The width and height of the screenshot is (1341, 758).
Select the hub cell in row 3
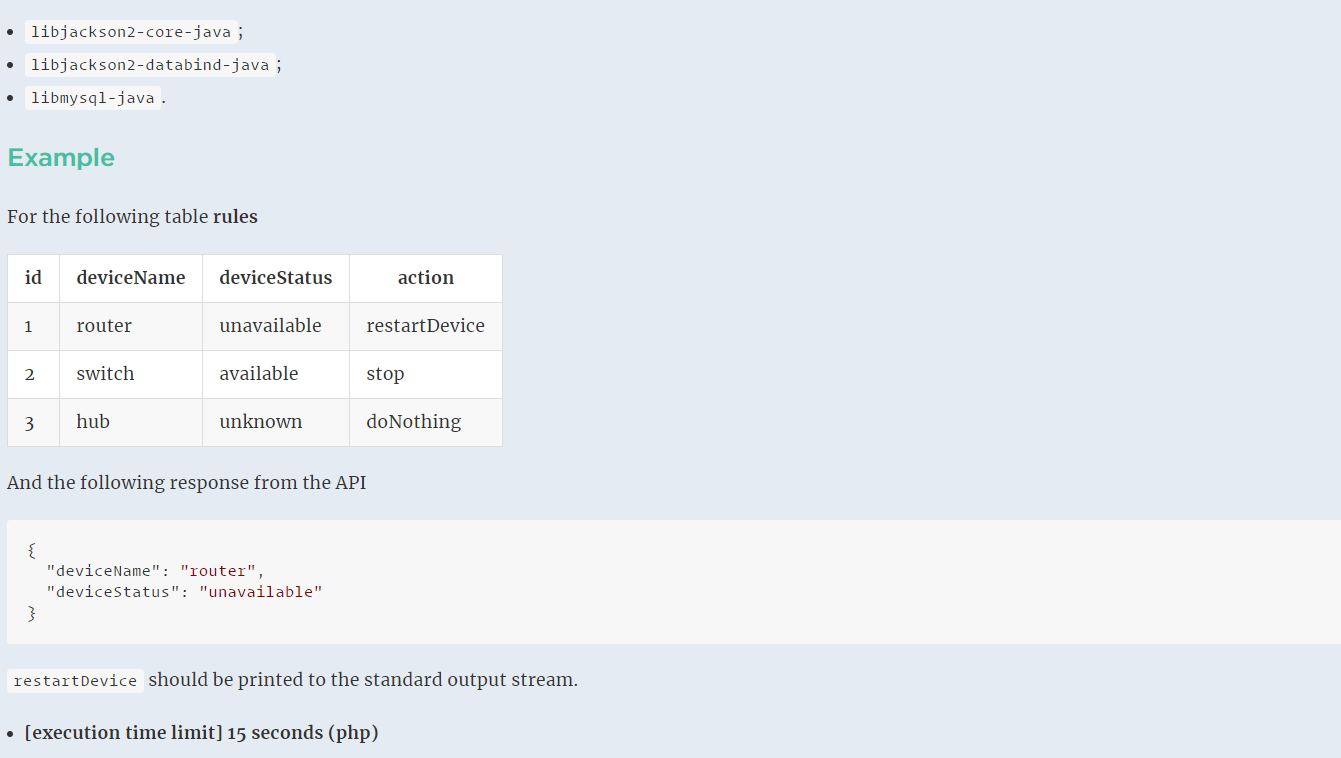(92, 421)
